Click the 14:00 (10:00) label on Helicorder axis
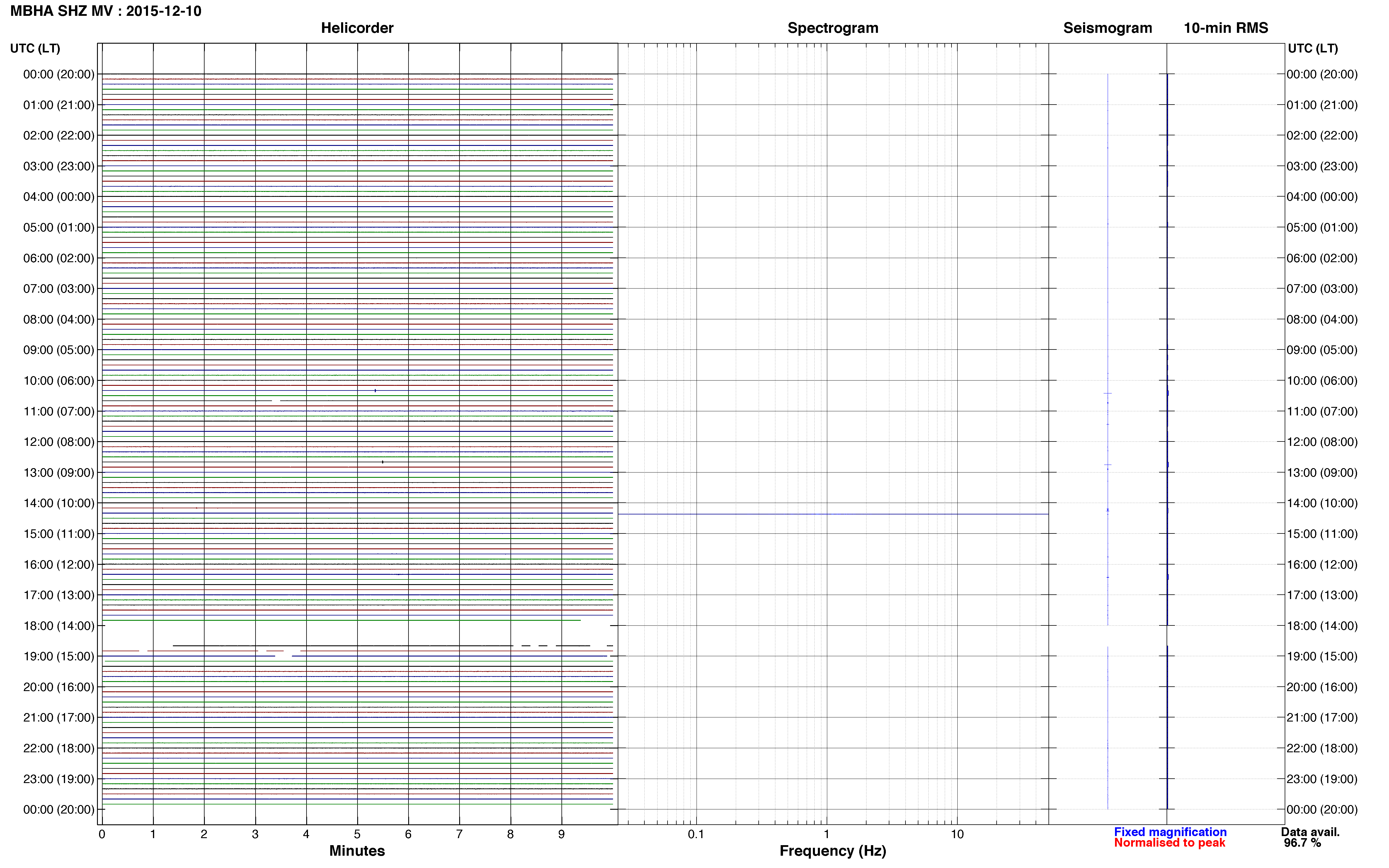Screen dimensions: 1389x868 point(59,504)
